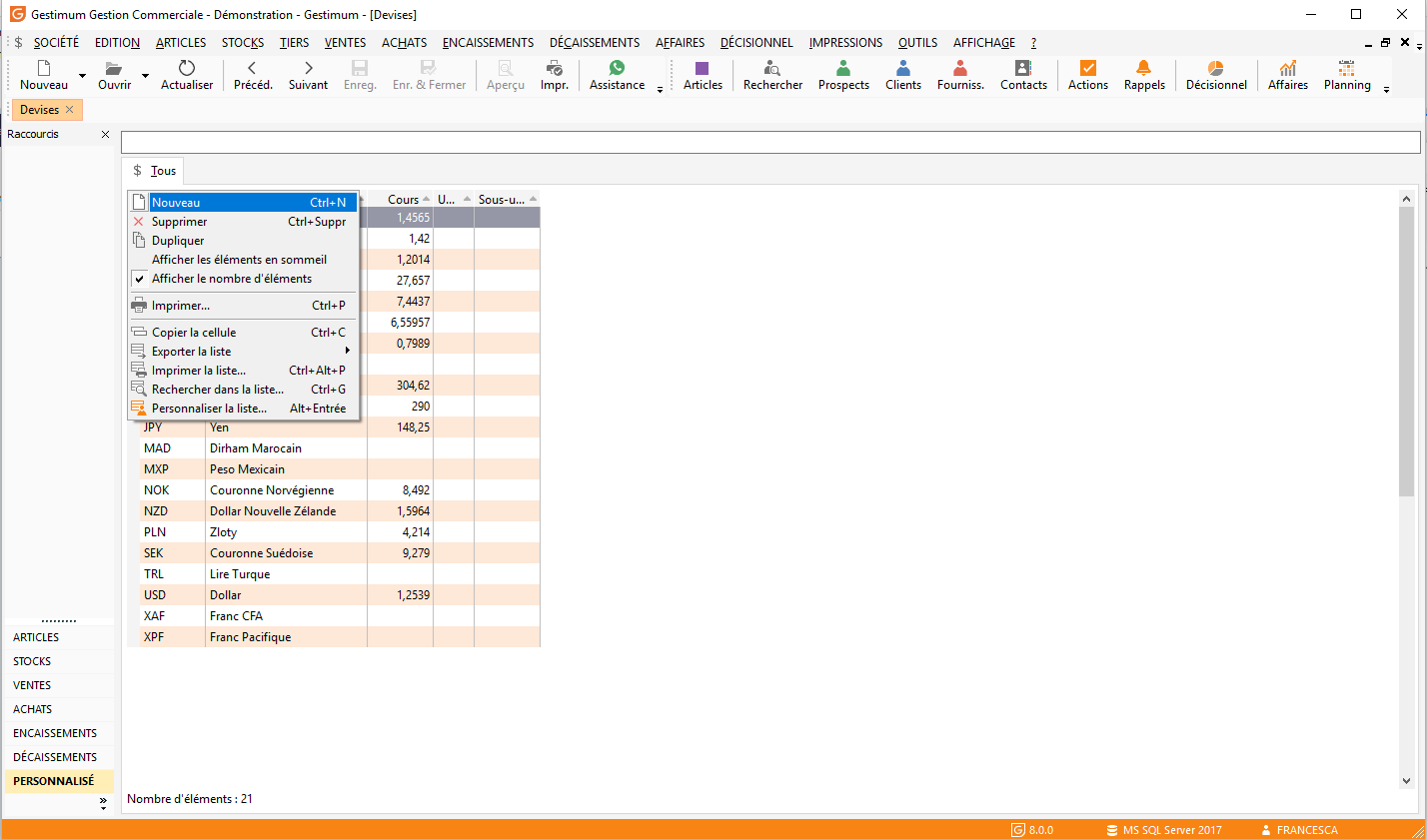Click the Rechercher search icon
The height and width of the screenshot is (840, 1427).
[x=772, y=68]
